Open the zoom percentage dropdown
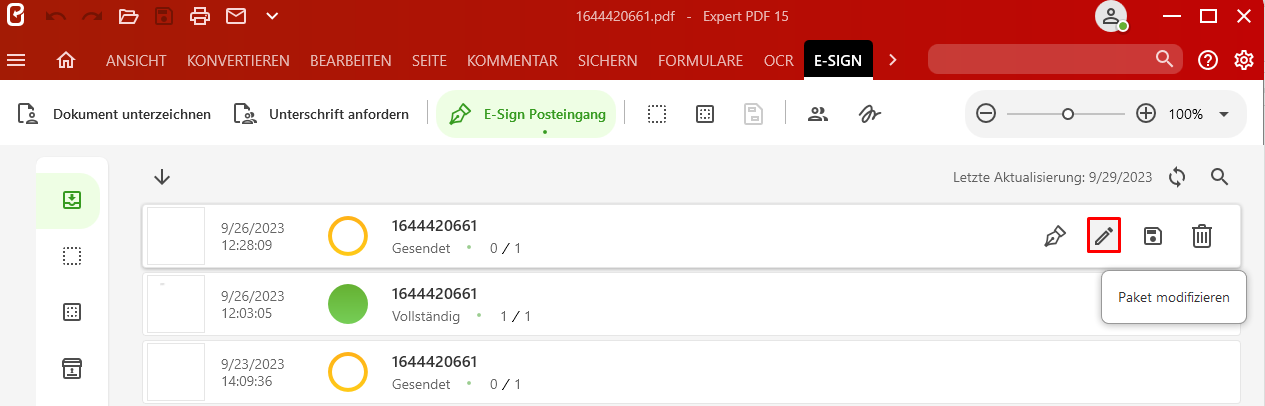 (x=1224, y=114)
